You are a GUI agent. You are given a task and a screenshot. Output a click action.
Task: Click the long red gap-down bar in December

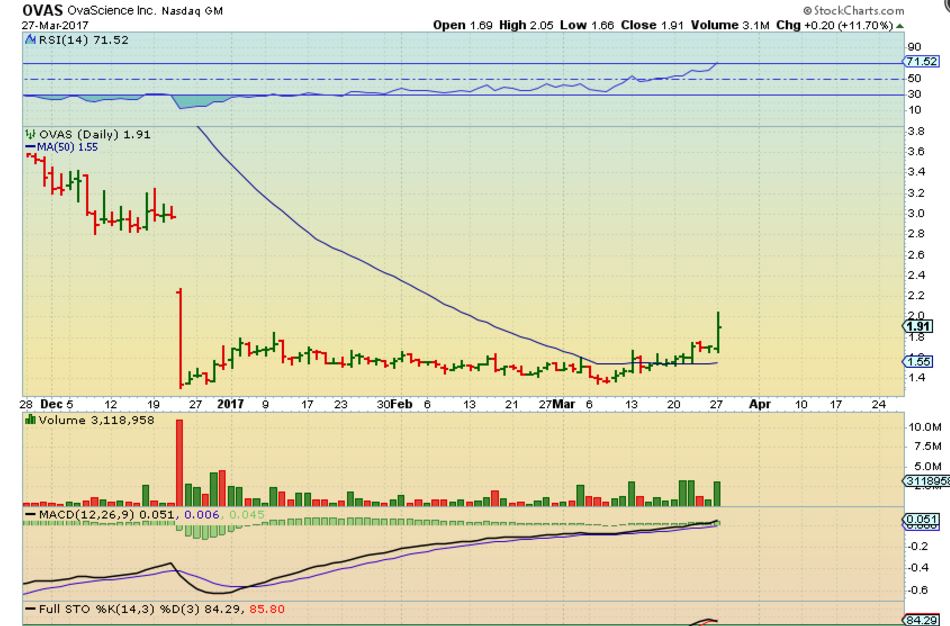(179, 339)
